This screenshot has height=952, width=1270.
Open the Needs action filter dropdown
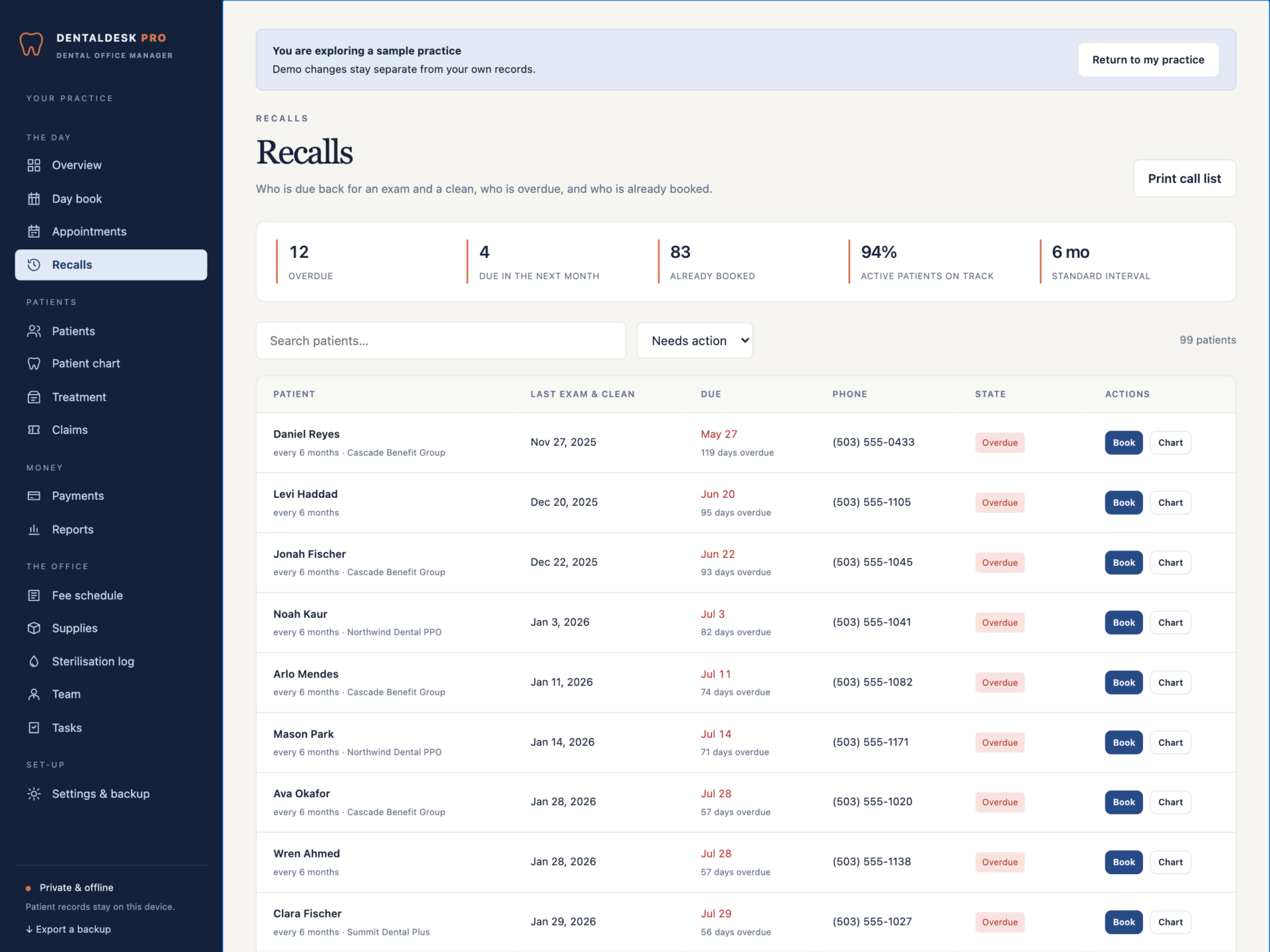[x=695, y=340]
